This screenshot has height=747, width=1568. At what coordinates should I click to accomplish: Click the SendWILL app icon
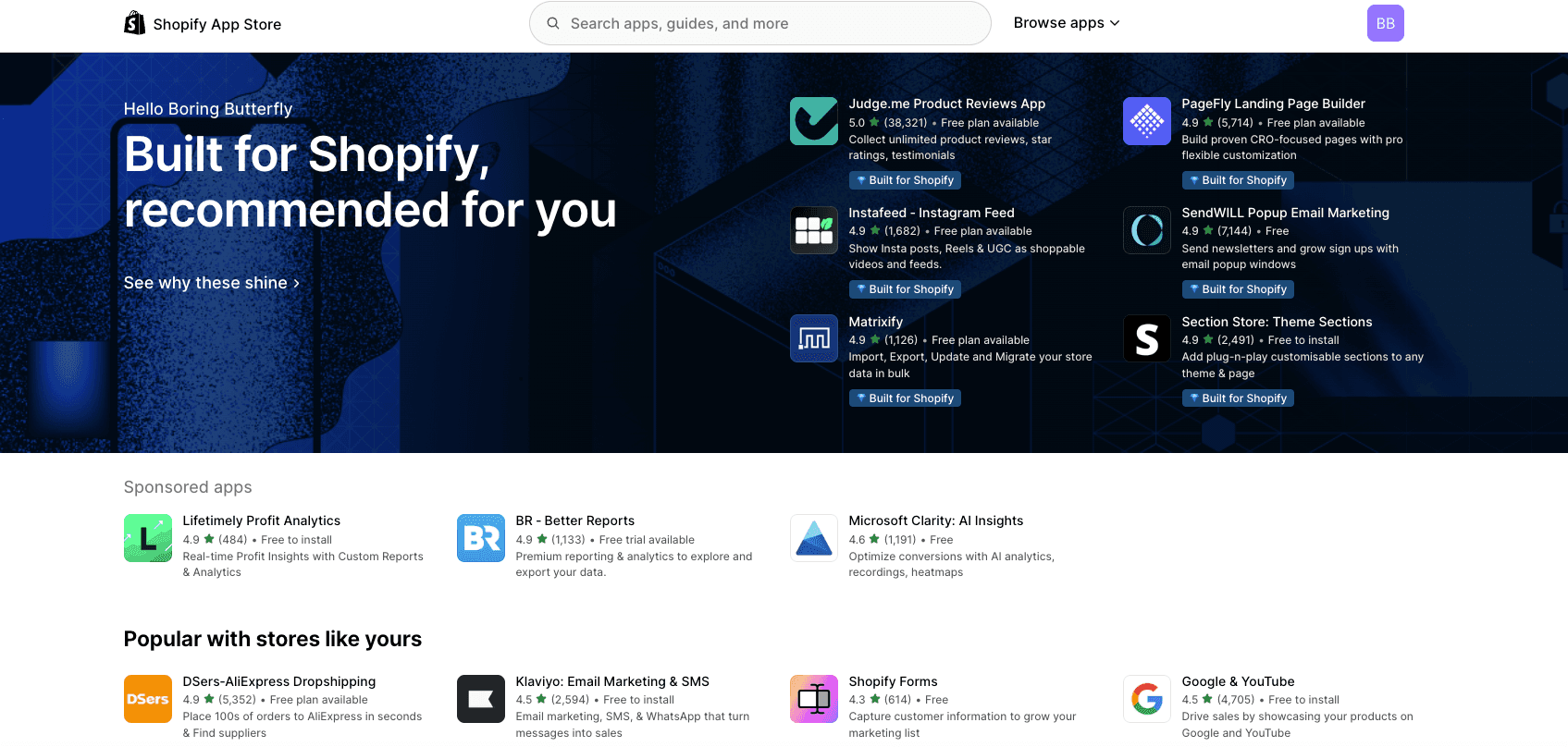pos(1147,230)
